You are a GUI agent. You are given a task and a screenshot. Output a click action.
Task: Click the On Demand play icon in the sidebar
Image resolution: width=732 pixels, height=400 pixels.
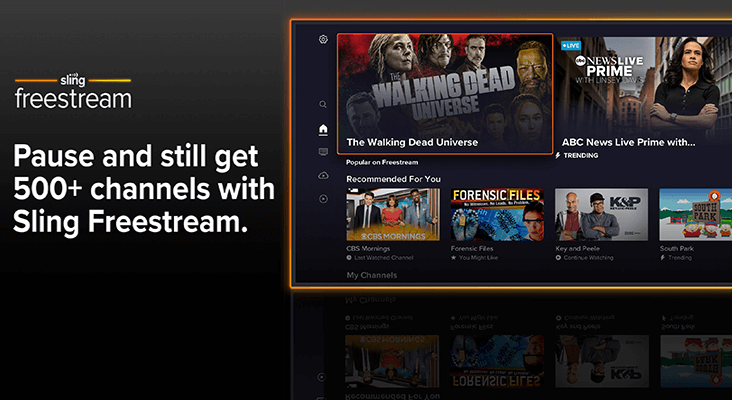click(323, 199)
